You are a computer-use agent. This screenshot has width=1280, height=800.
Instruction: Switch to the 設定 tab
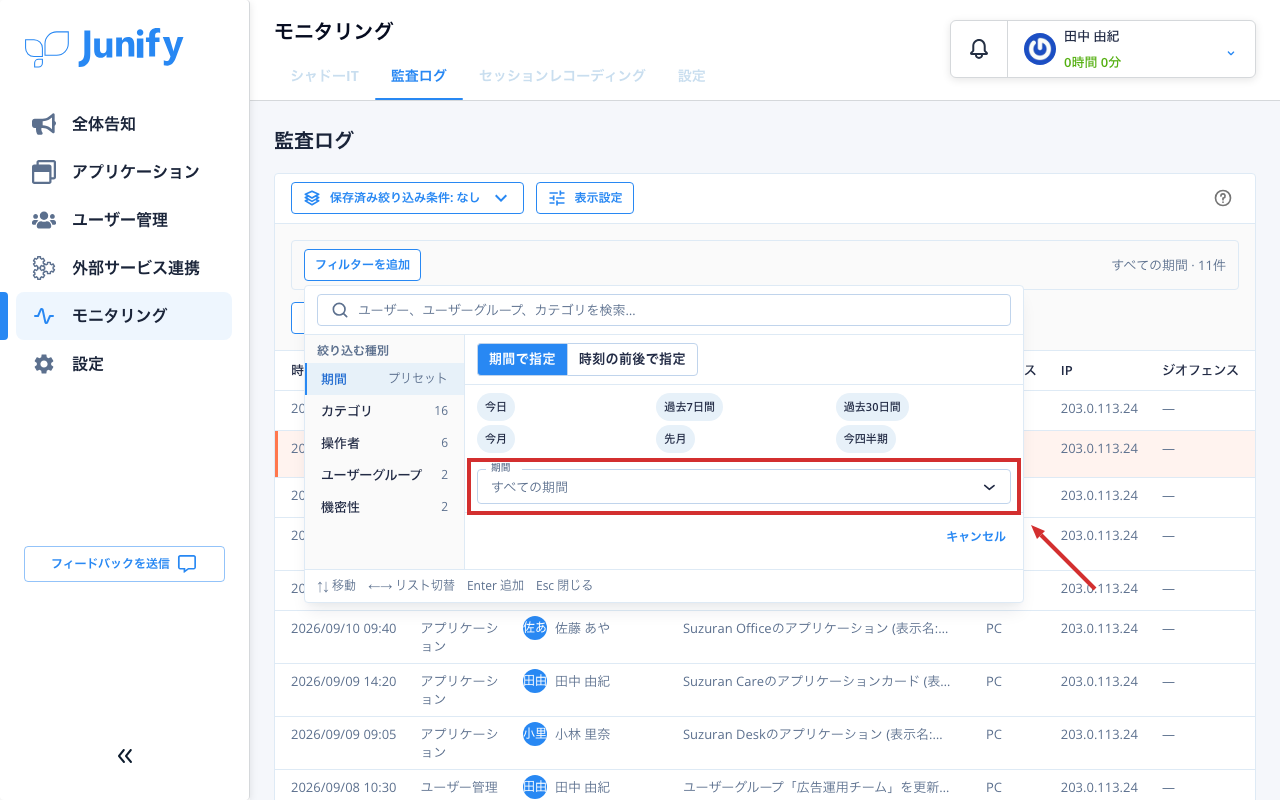[692, 75]
